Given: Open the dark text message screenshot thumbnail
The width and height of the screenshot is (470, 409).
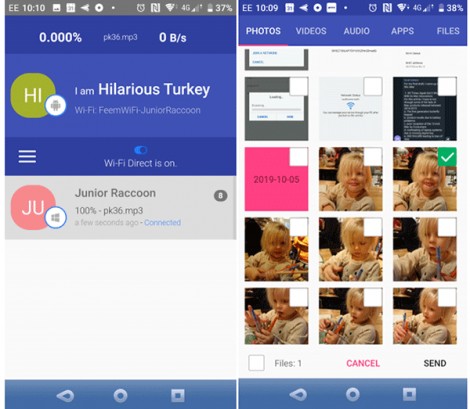Looking at the screenshot, I should (x=425, y=109).
